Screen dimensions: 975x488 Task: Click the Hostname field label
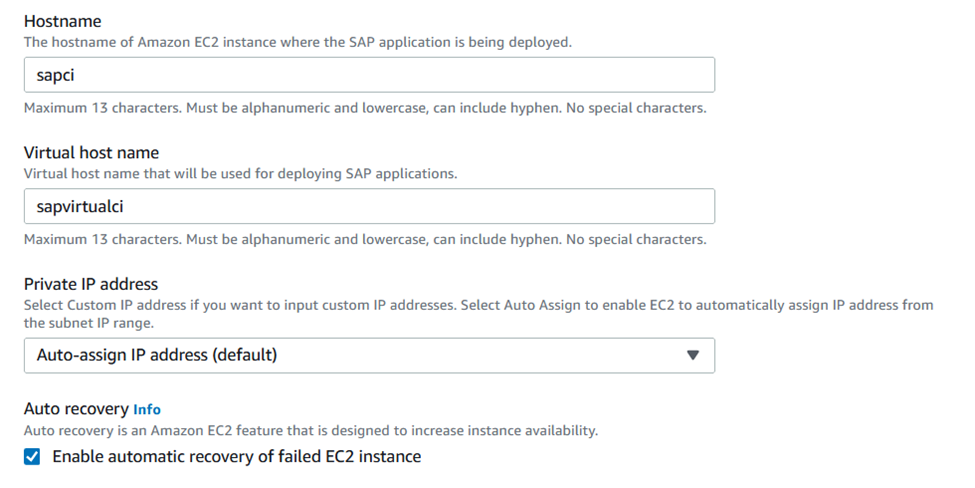click(61, 21)
